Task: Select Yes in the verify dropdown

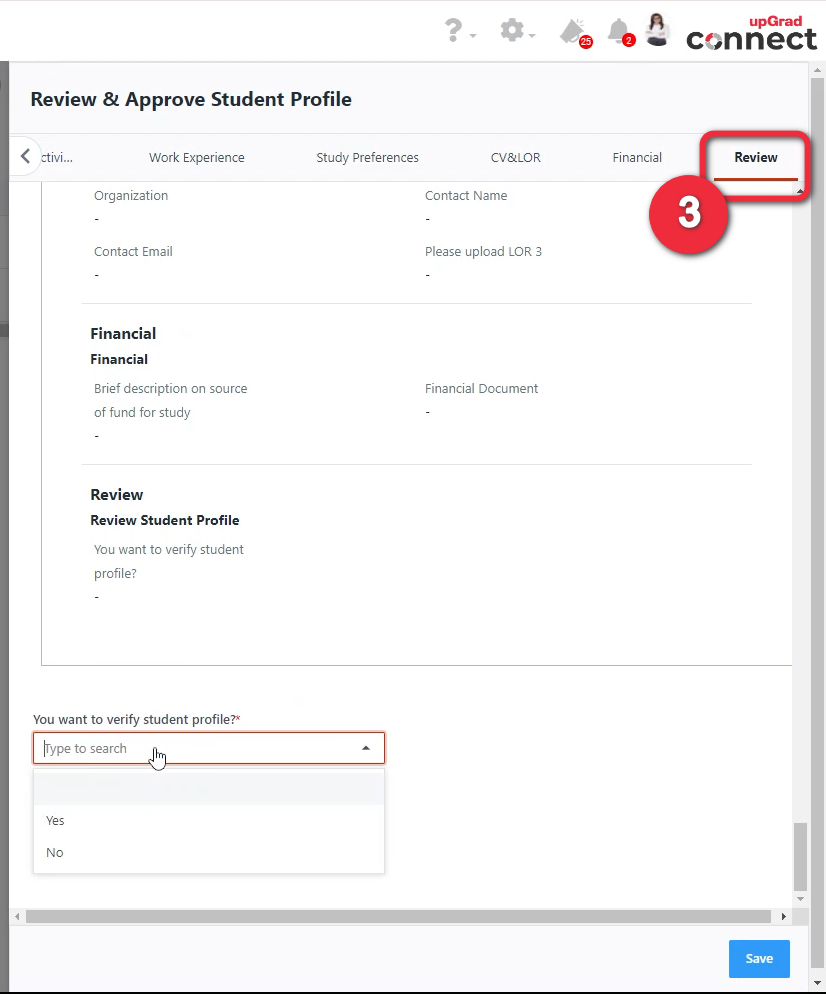Action: (x=56, y=821)
